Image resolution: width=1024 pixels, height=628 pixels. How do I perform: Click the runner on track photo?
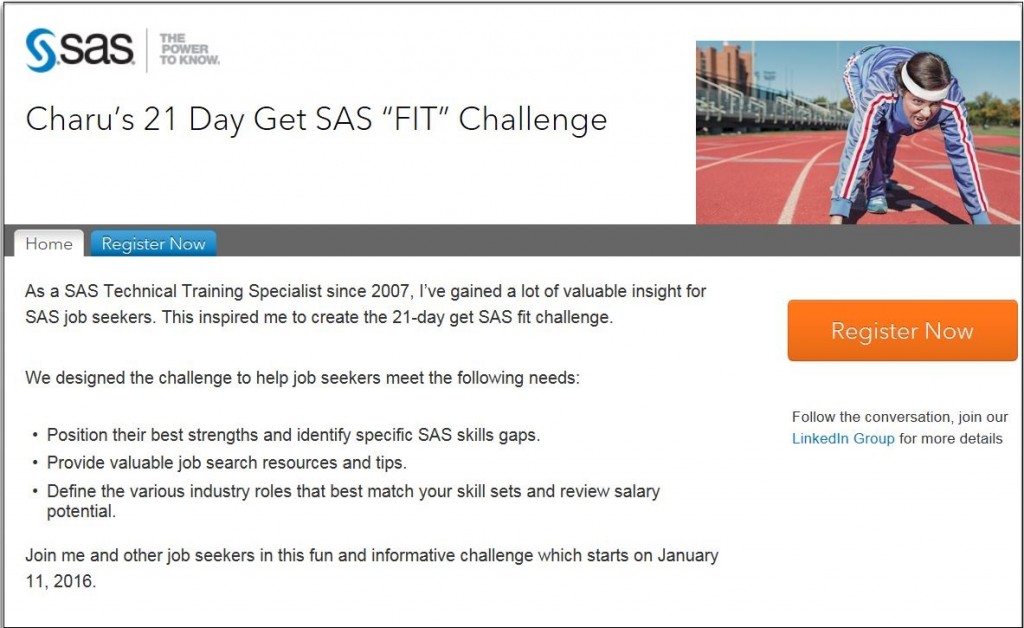click(857, 133)
